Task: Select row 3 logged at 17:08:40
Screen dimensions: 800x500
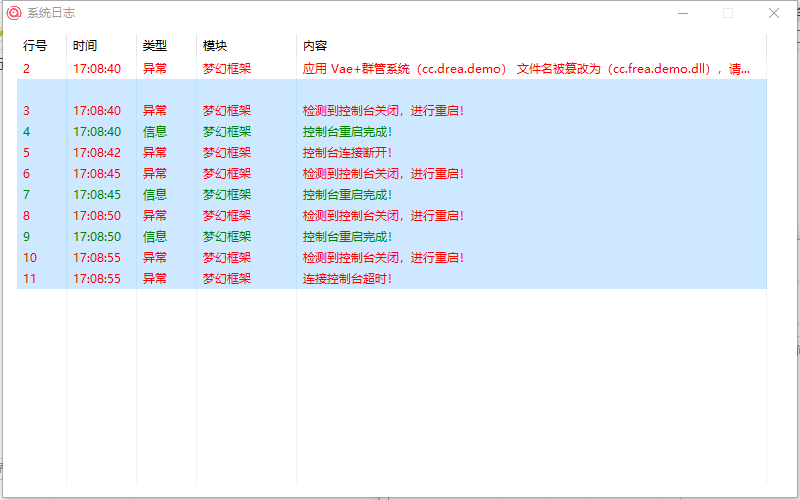Action: (x=97, y=111)
